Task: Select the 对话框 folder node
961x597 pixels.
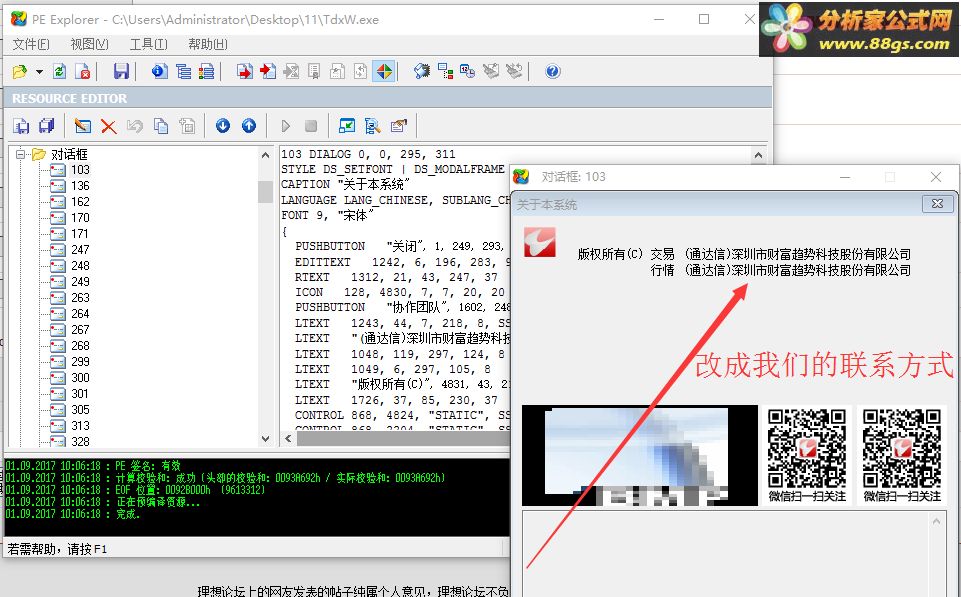Action: pos(69,154)
